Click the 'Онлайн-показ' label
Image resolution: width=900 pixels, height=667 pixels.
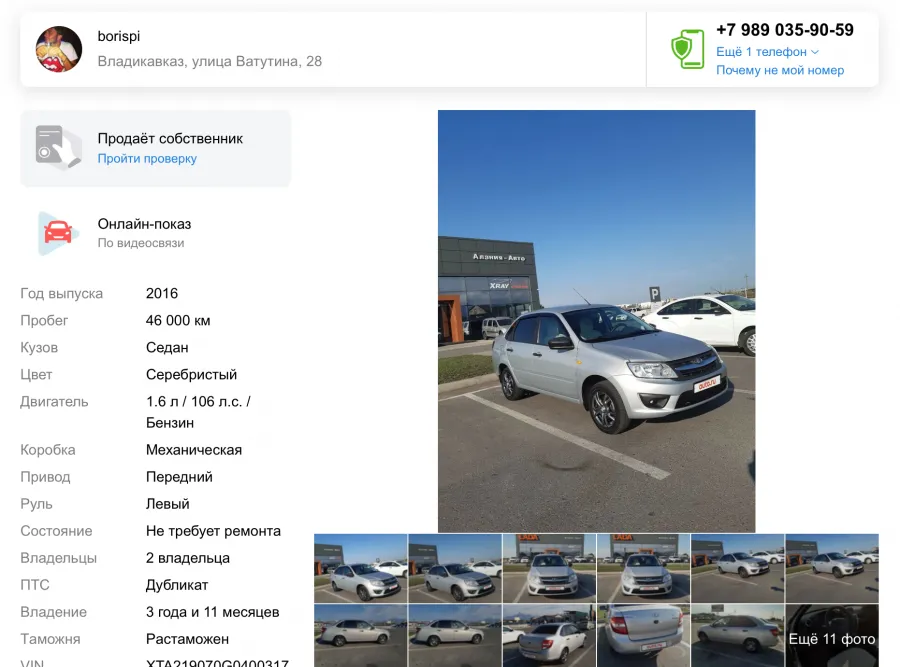(144, 224)
